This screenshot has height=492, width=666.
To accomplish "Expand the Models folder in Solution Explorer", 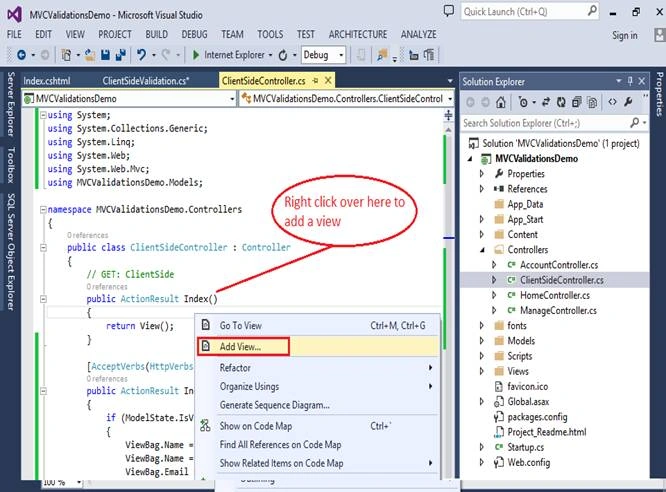I will pos(481,341).
